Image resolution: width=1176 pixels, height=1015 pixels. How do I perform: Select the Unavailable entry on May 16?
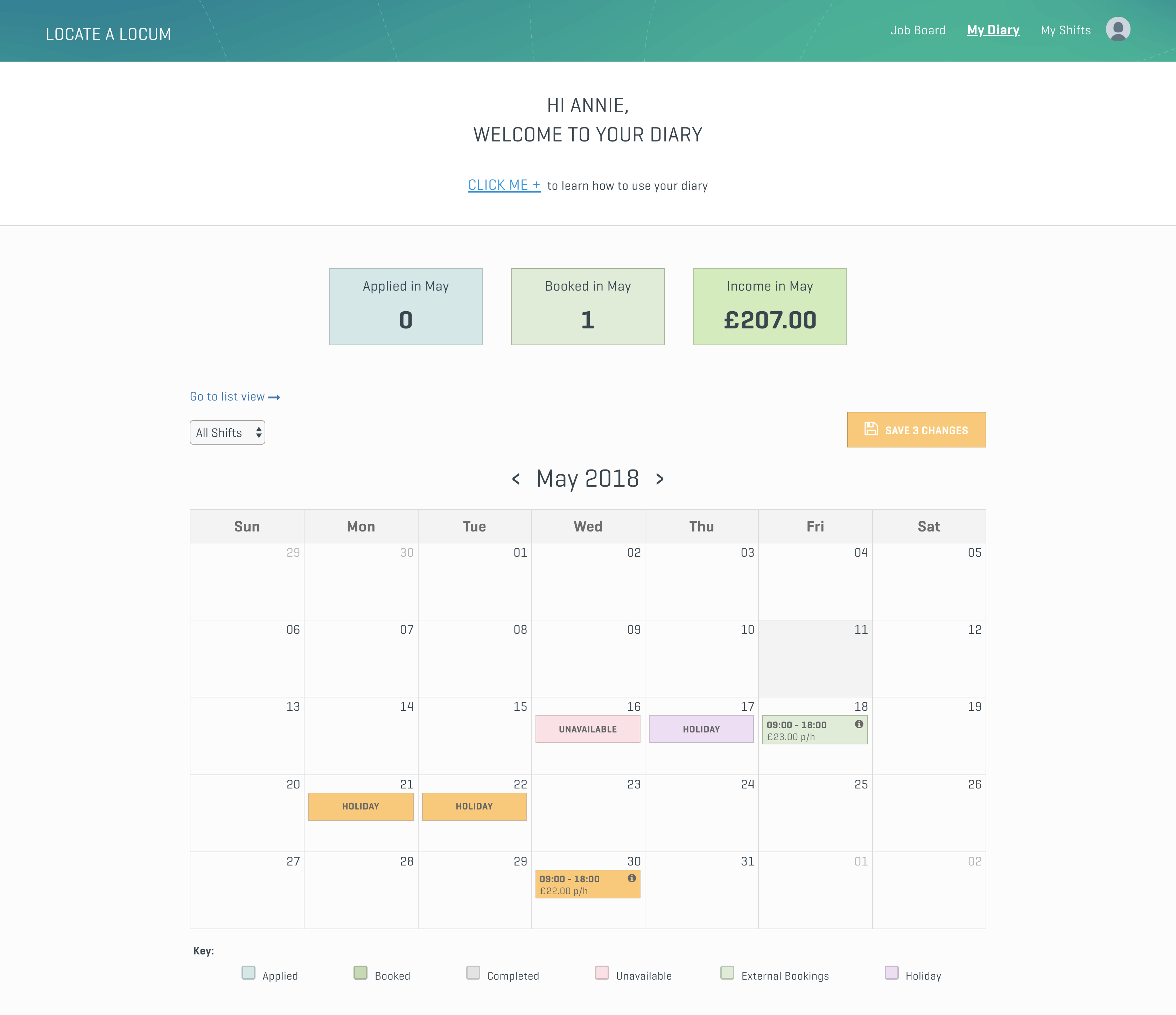(587, 729)
